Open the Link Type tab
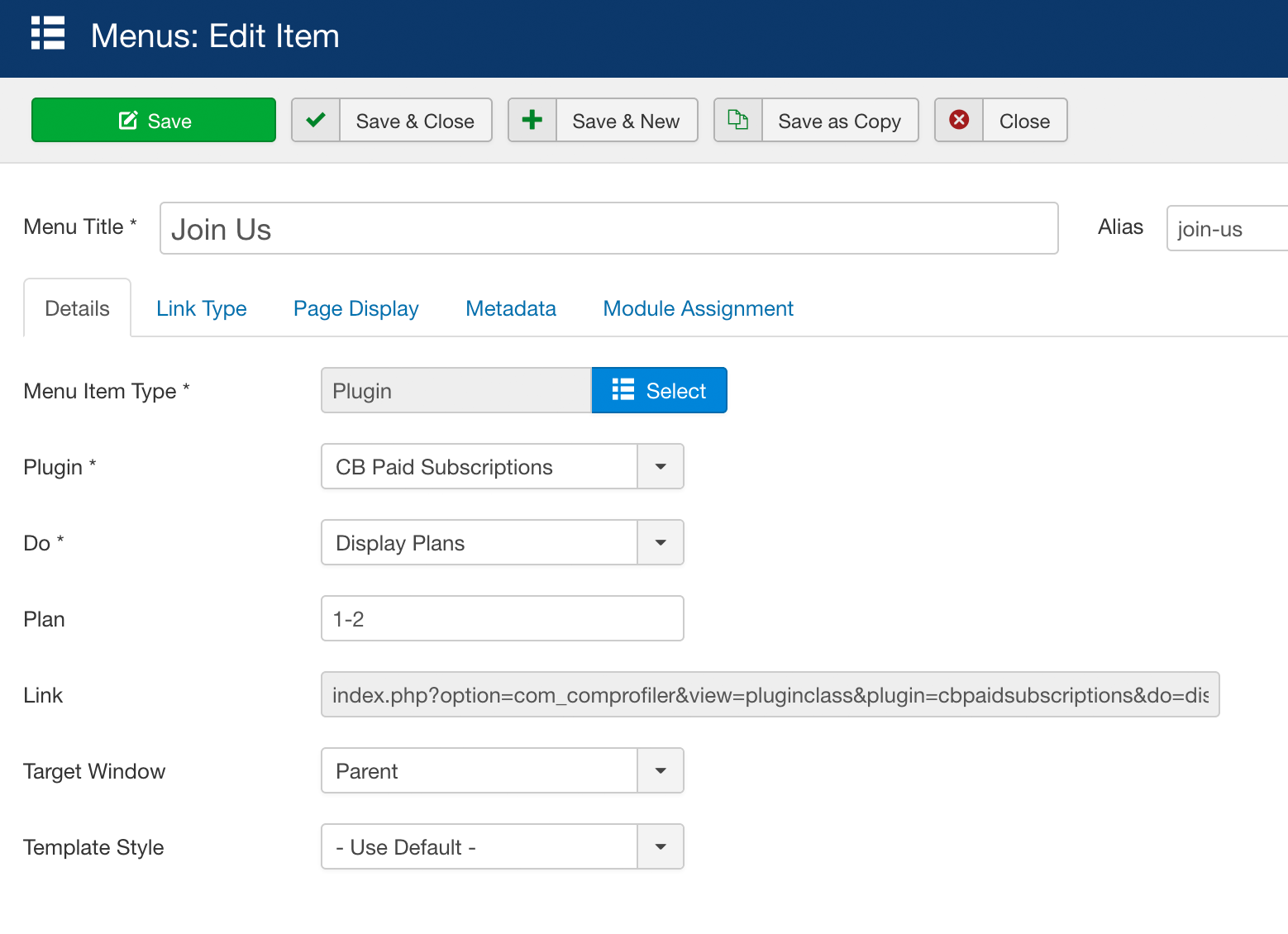The width and height of the screenshot is (1288, 934). coord(202,308)
